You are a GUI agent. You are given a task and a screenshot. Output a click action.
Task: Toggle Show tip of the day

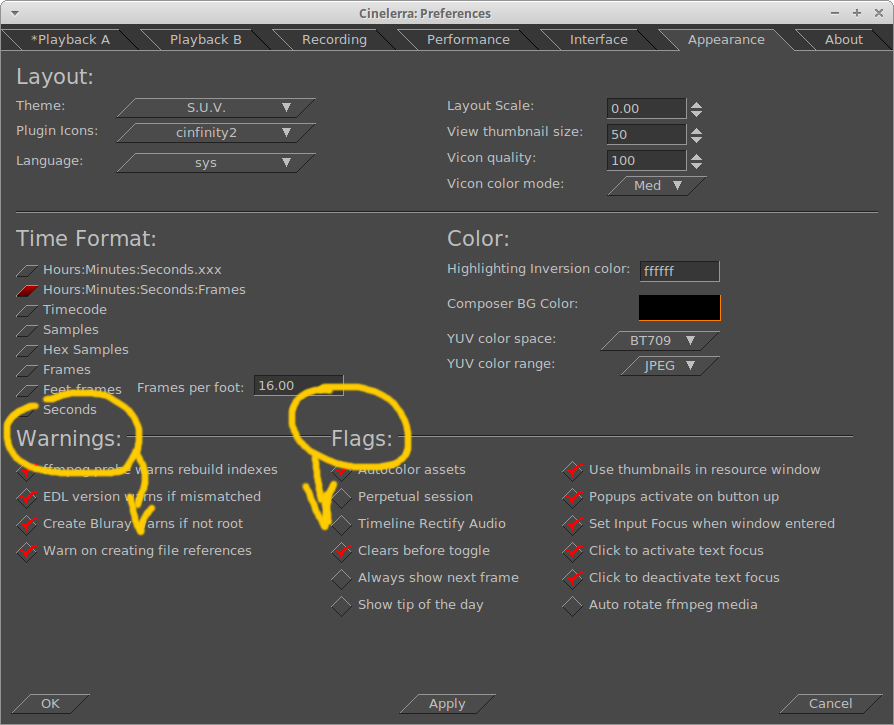pyautogui.click(x=342, y=605)
